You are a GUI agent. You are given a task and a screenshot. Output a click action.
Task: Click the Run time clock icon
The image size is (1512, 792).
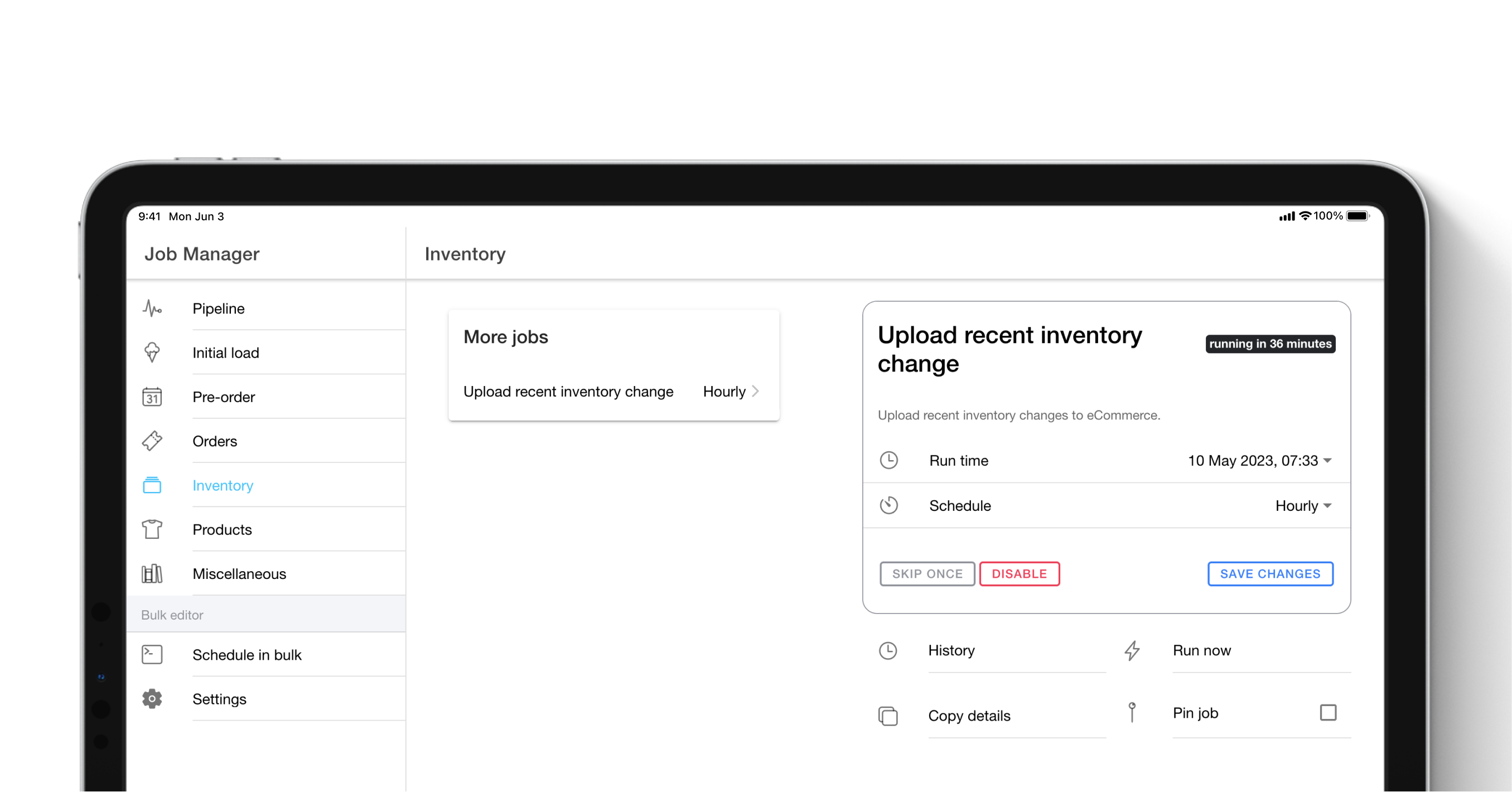(888, 460)
